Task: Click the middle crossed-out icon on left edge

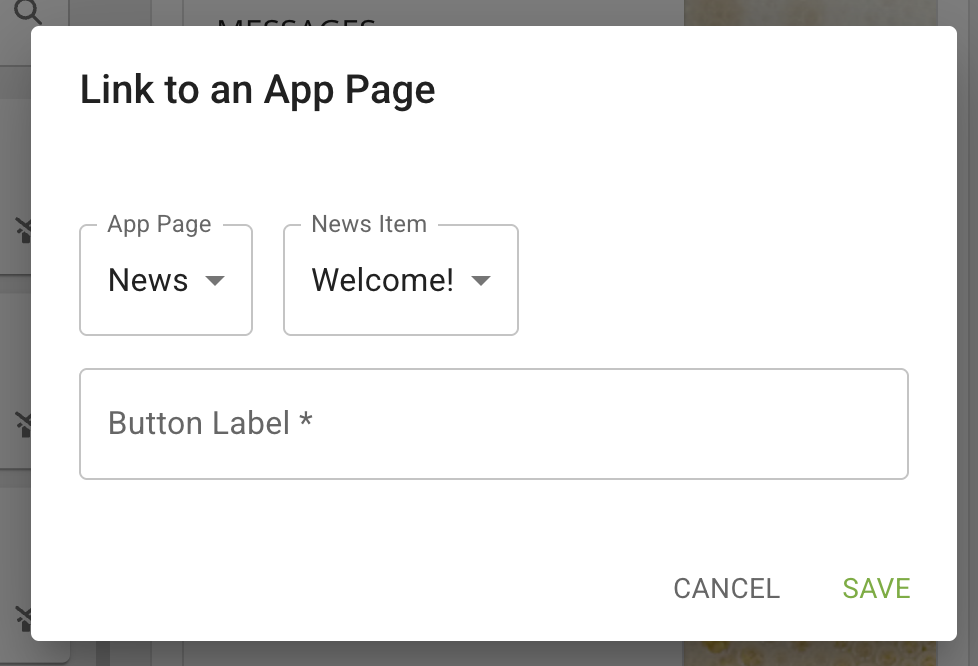Action: (24, 425)
